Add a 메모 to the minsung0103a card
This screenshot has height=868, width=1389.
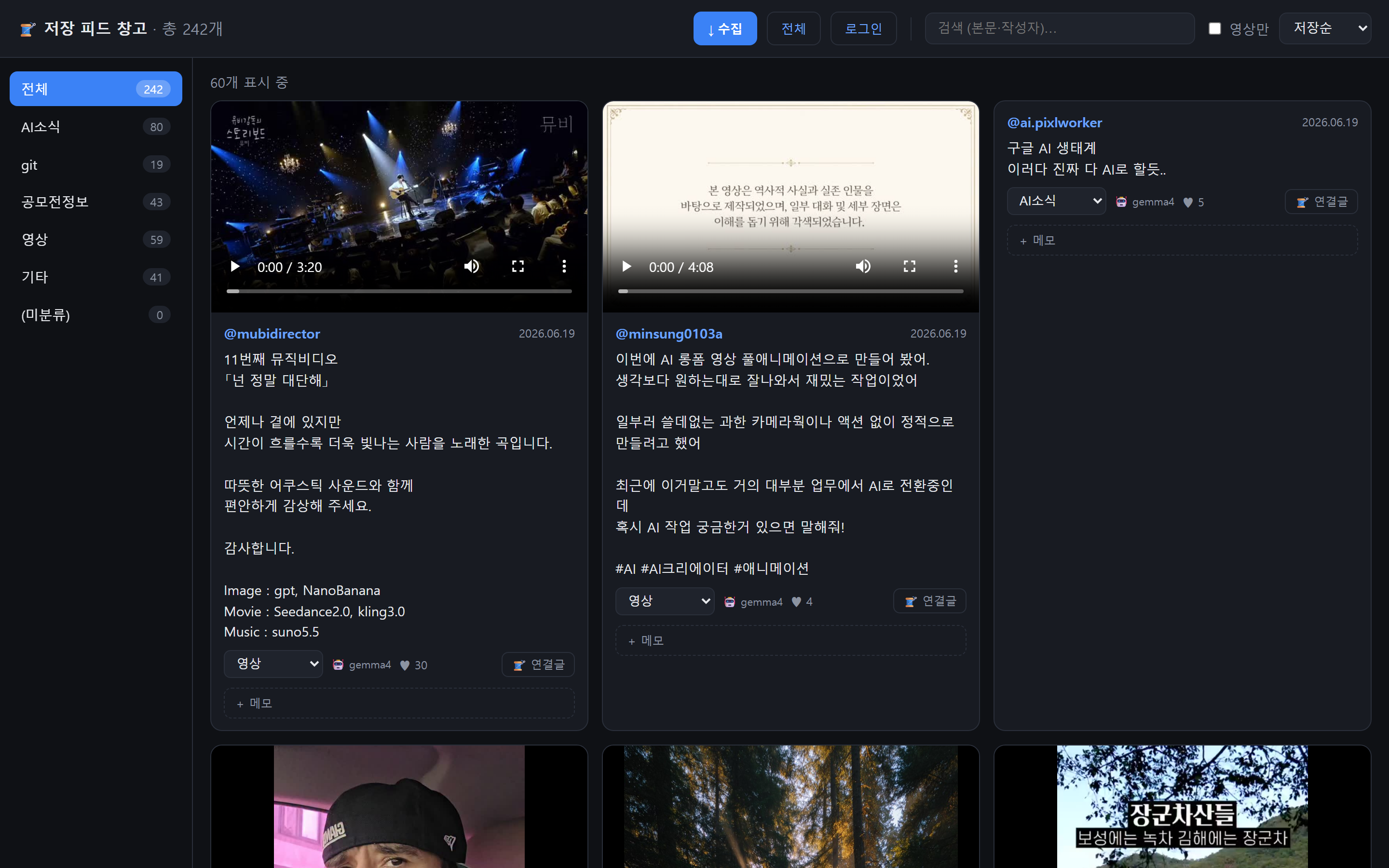791,641
